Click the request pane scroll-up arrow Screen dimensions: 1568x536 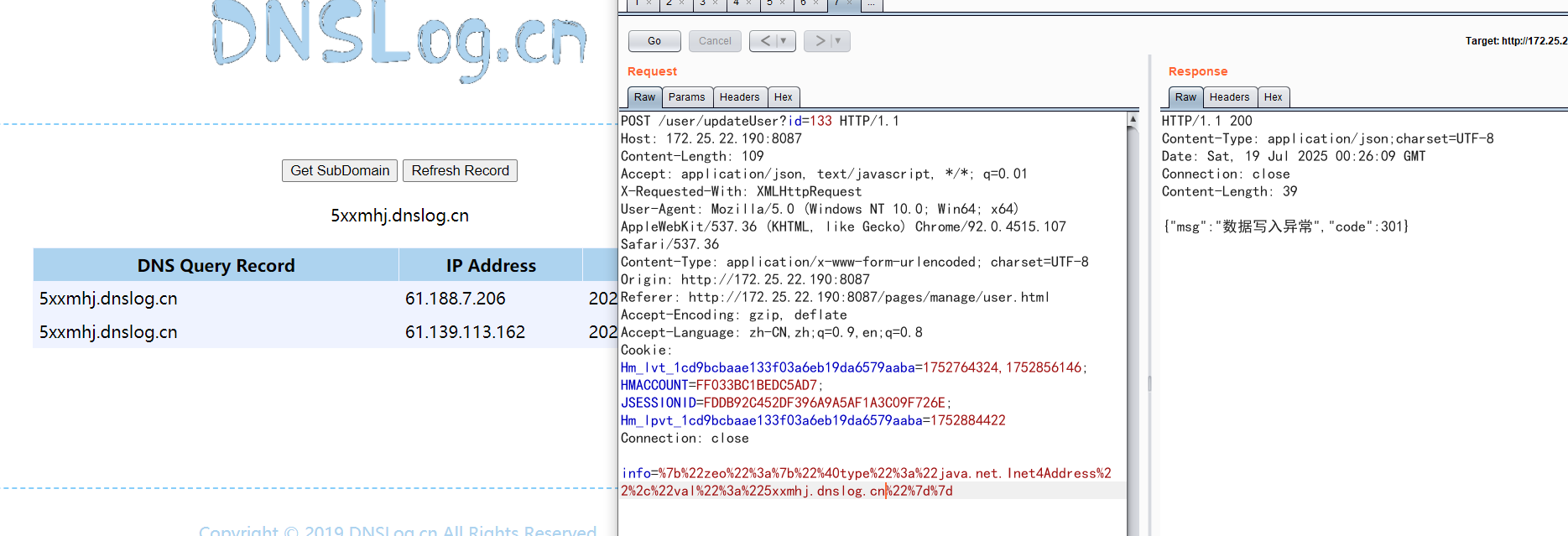[x=1133, y=119]
